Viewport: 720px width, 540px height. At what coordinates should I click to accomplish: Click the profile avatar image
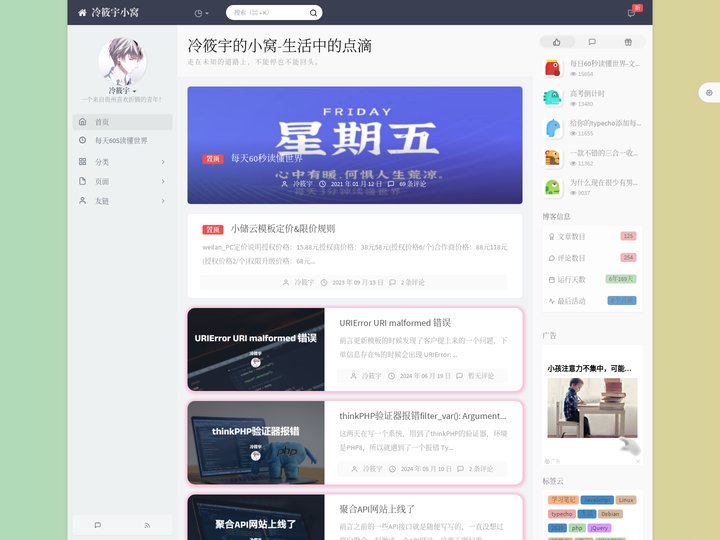point(123,61)
